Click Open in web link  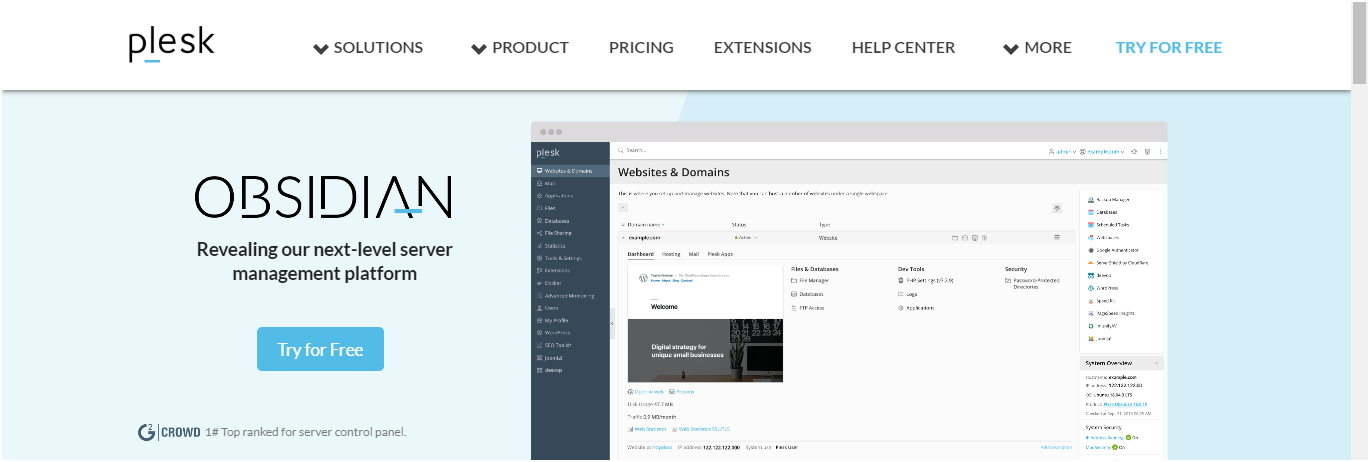pos(646,392)
